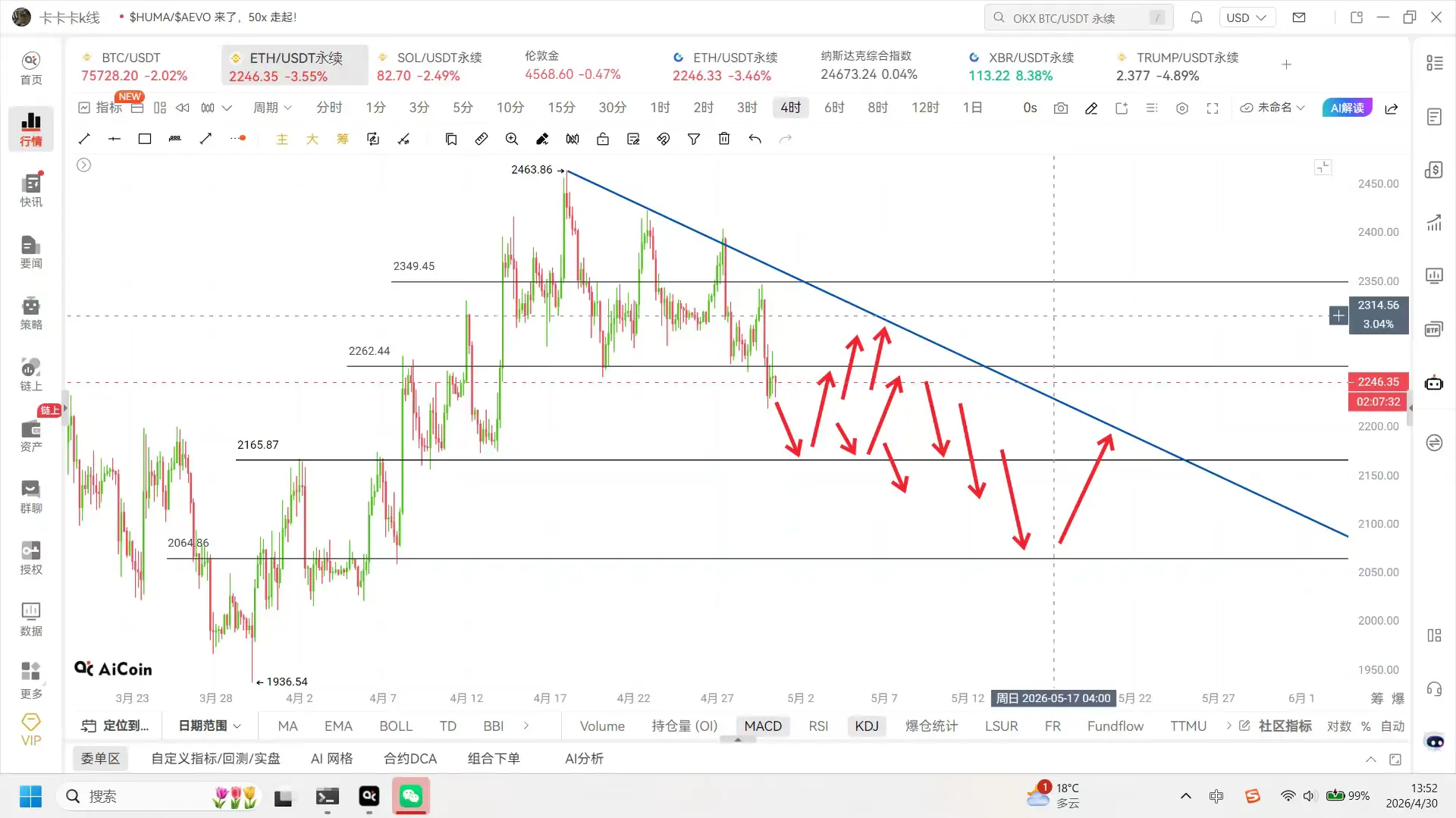Click the notification bell icon
The width and height of the screenshot is (1456, 818).
(1197, 17)
